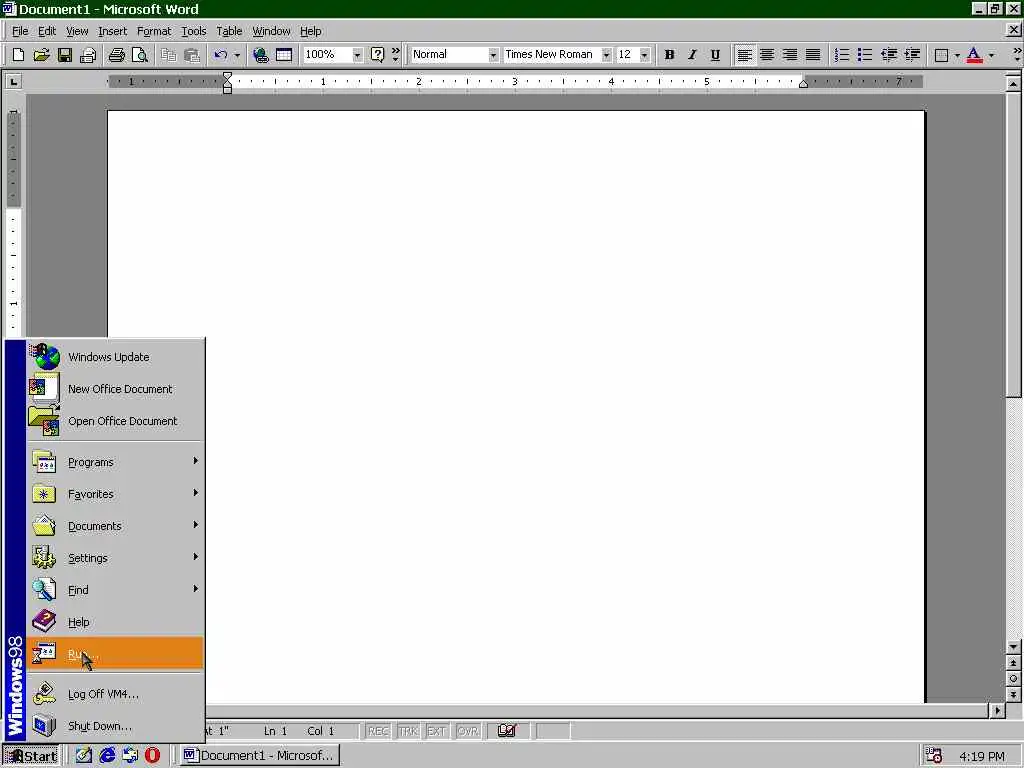Click the Bullets list icon
This screenshot has width=1024, height=768.
865,55
